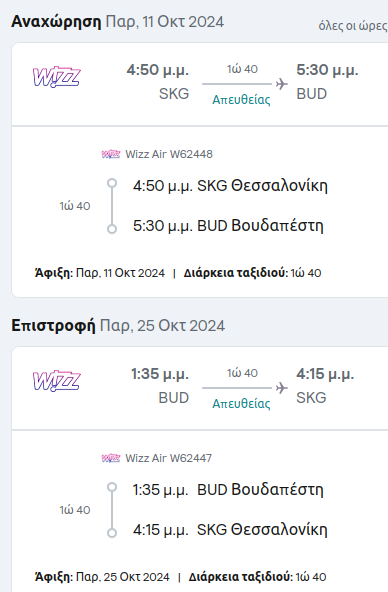Click the Budapest departure stop circle on the return flight
Image resolution: width=388 pixels, height=592 pixels.
coord(112,487)
